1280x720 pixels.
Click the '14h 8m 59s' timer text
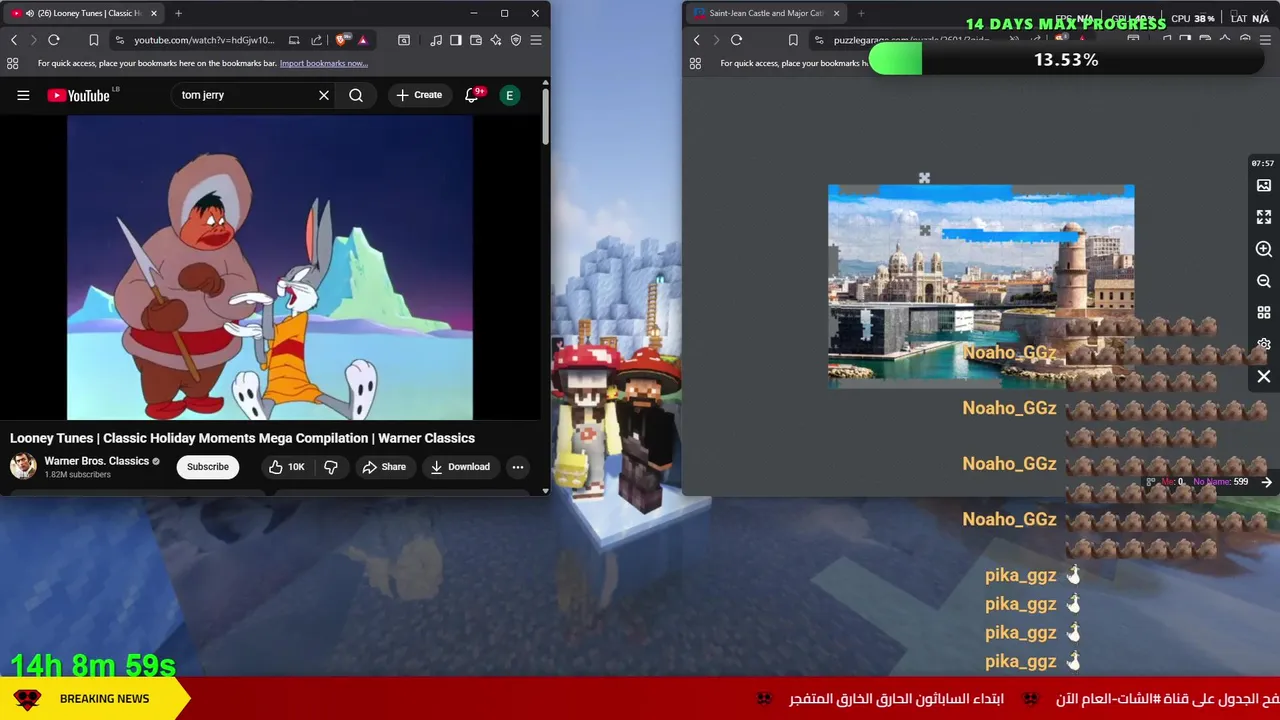(93, 665)
